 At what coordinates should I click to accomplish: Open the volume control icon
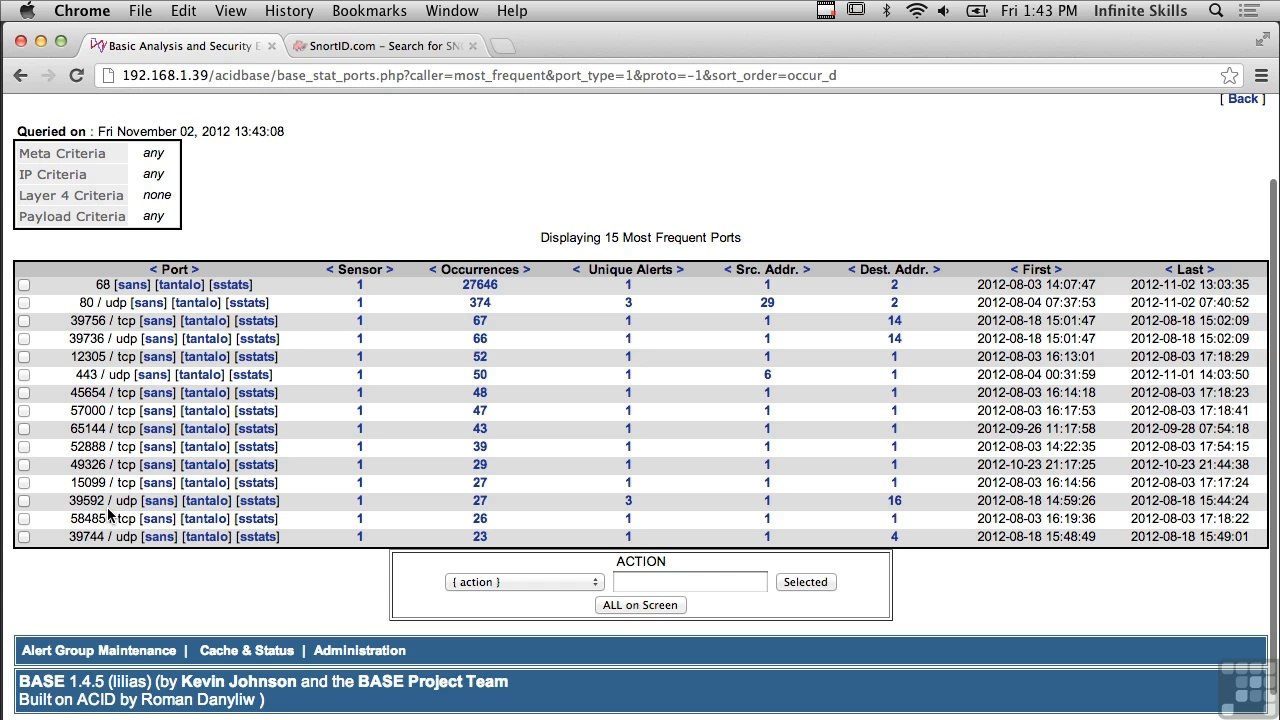pyautogui.click(x=944, y=11)
